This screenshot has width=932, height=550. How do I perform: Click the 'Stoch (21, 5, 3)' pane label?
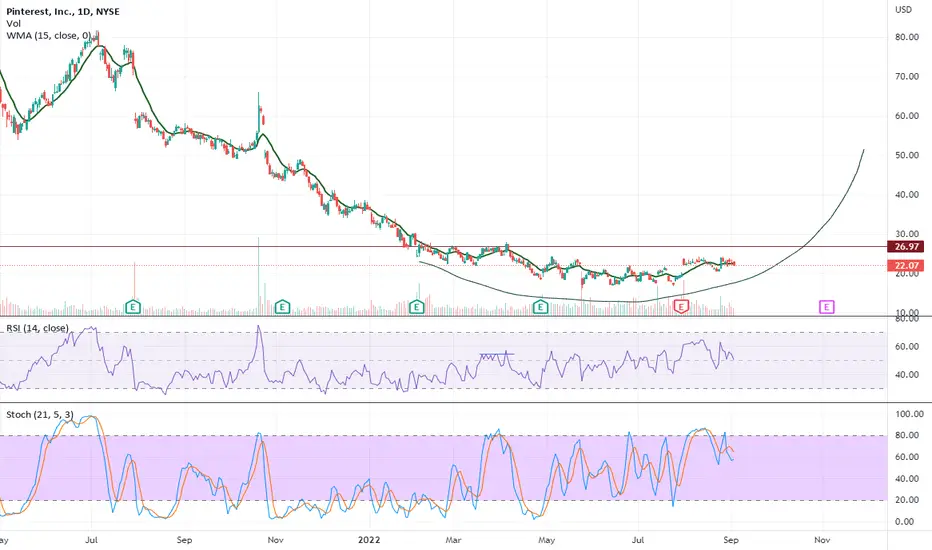[40, 414]
